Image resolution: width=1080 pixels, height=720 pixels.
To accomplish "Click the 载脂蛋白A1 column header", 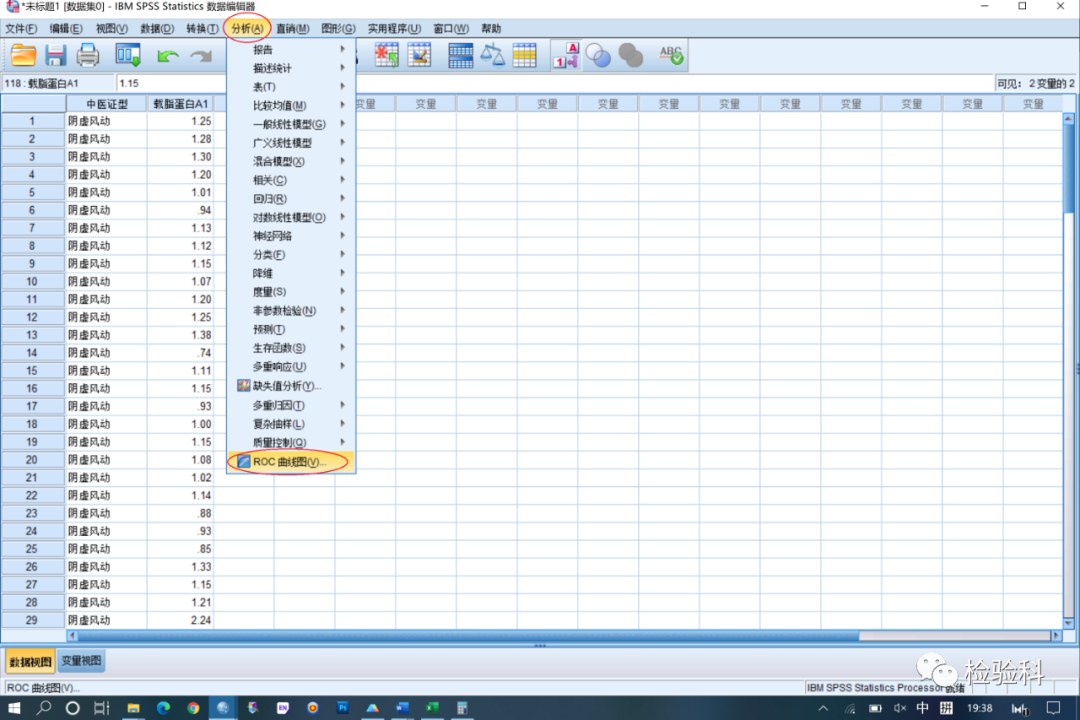I will pos(180,104).
